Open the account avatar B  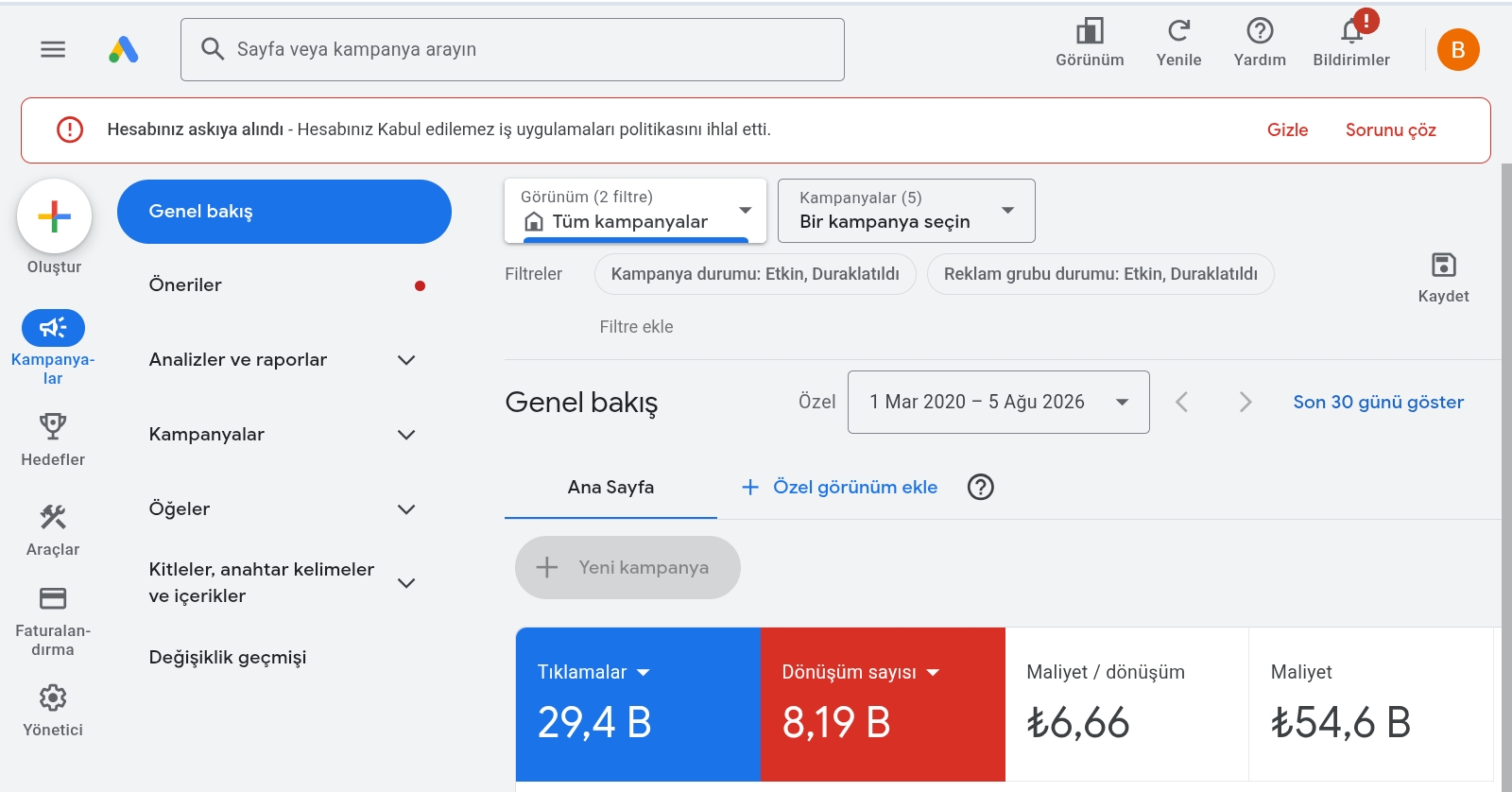(1458, 49)
